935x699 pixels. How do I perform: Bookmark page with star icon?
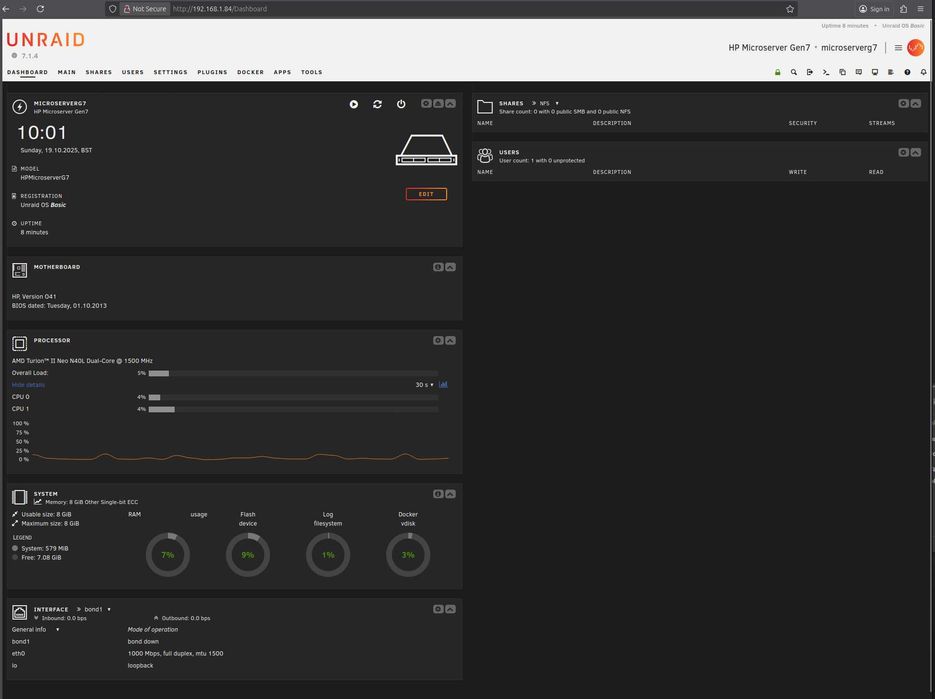pyautogui.click(x=790, y=9)
